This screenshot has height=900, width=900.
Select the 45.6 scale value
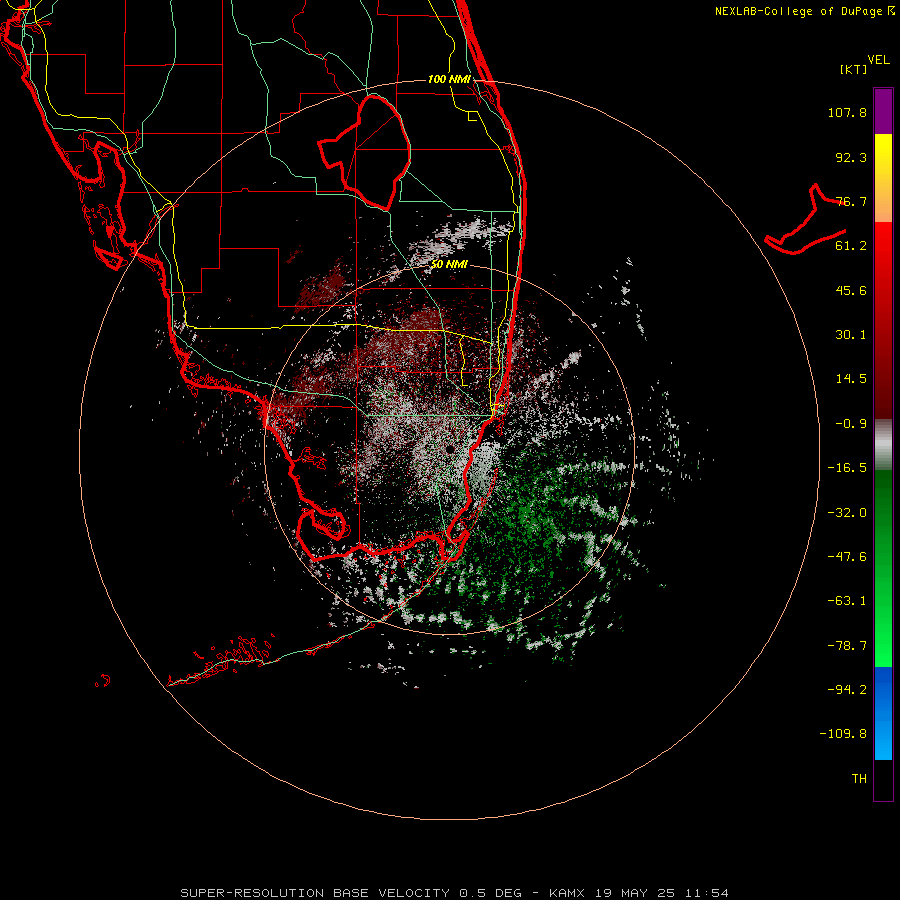coord(851,290)
